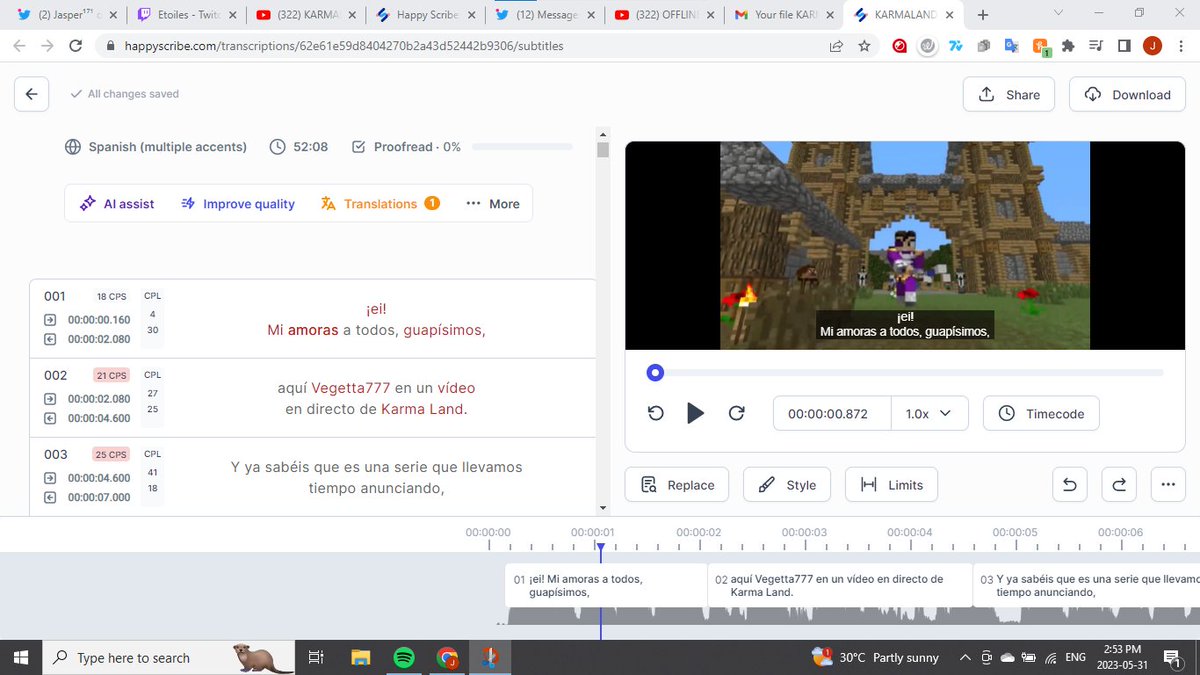Click the Spanish language globe icon
This screenshot has width=1200, height=675.
click(72, 147)
